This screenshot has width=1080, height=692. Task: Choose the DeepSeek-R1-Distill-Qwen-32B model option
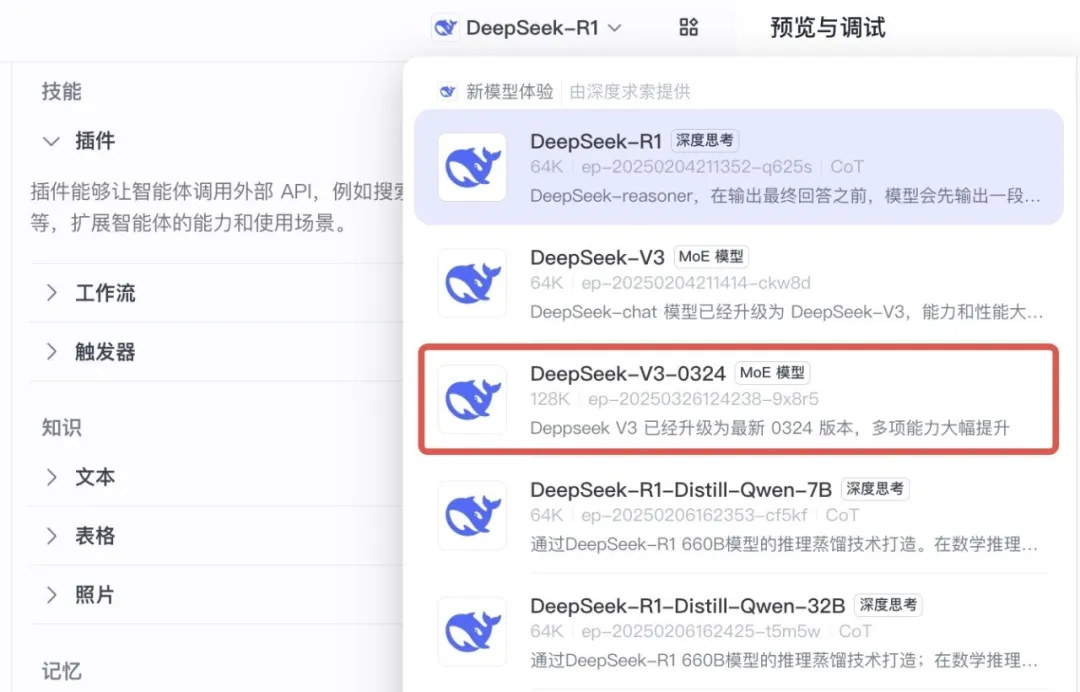(738, 631)
